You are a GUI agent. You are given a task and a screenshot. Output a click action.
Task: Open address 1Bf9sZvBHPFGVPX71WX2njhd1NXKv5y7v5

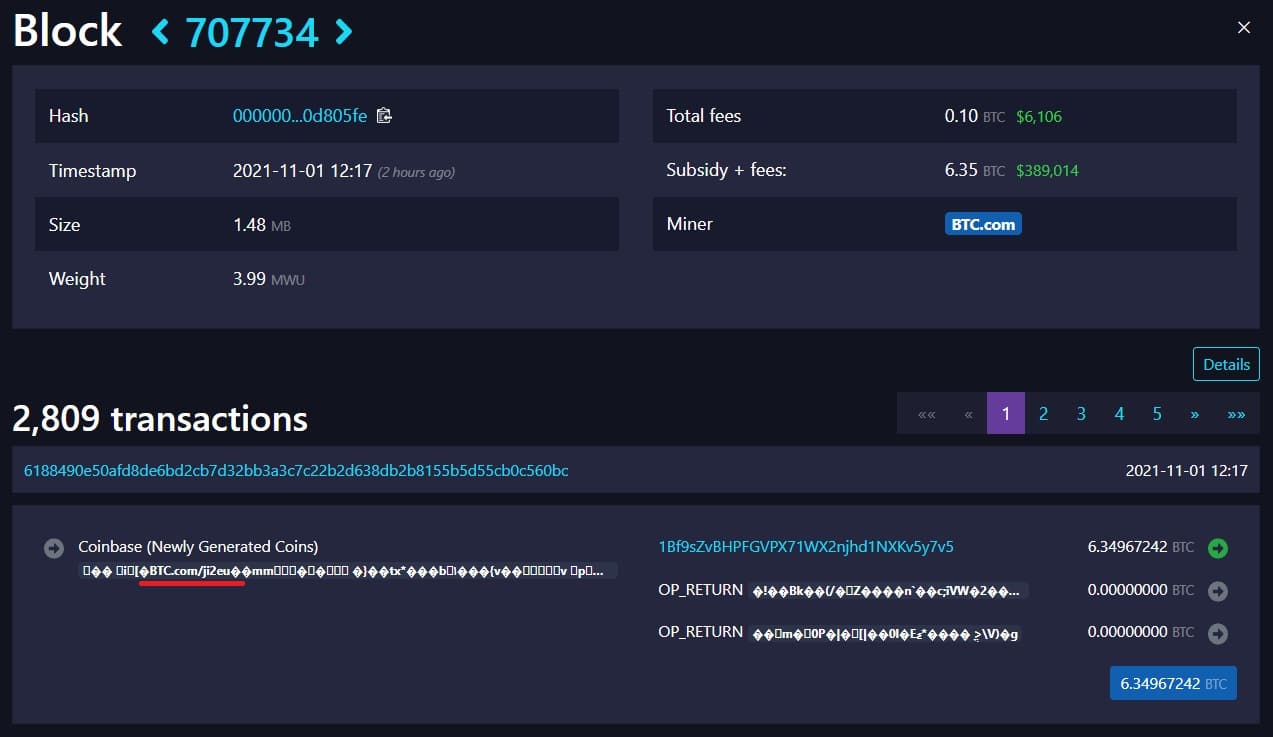[x=806, y=547]
